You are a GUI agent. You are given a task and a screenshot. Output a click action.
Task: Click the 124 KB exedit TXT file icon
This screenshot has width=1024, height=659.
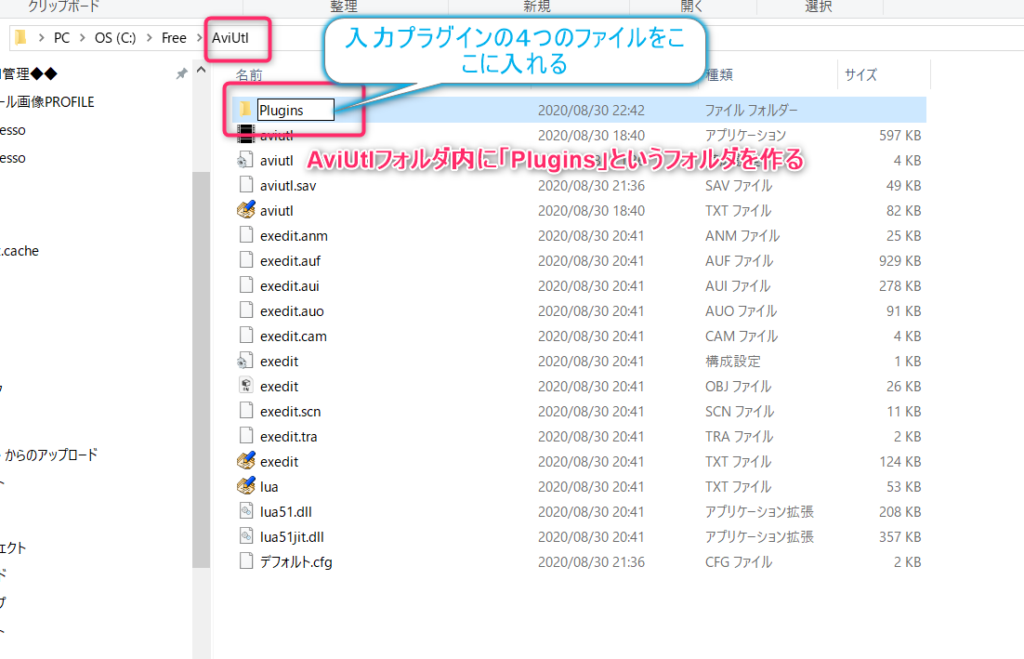click(246, 461)
